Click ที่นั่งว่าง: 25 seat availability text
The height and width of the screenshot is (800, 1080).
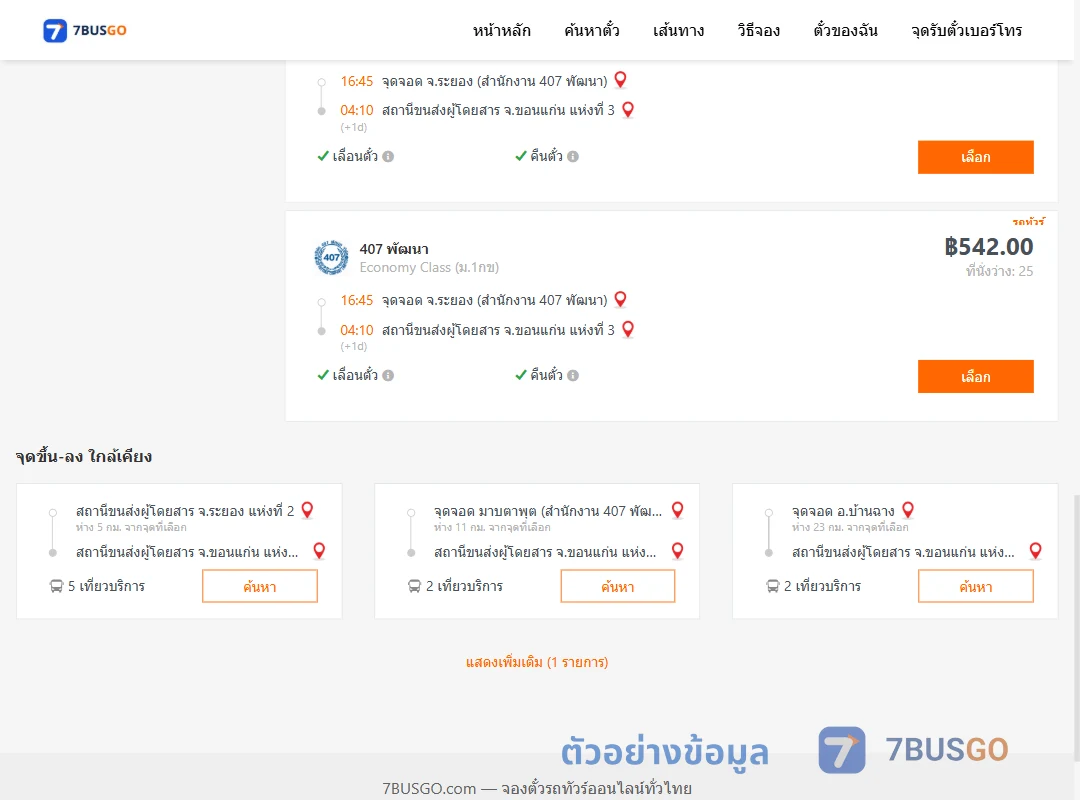pyautogui.click(x=999, y=271)
